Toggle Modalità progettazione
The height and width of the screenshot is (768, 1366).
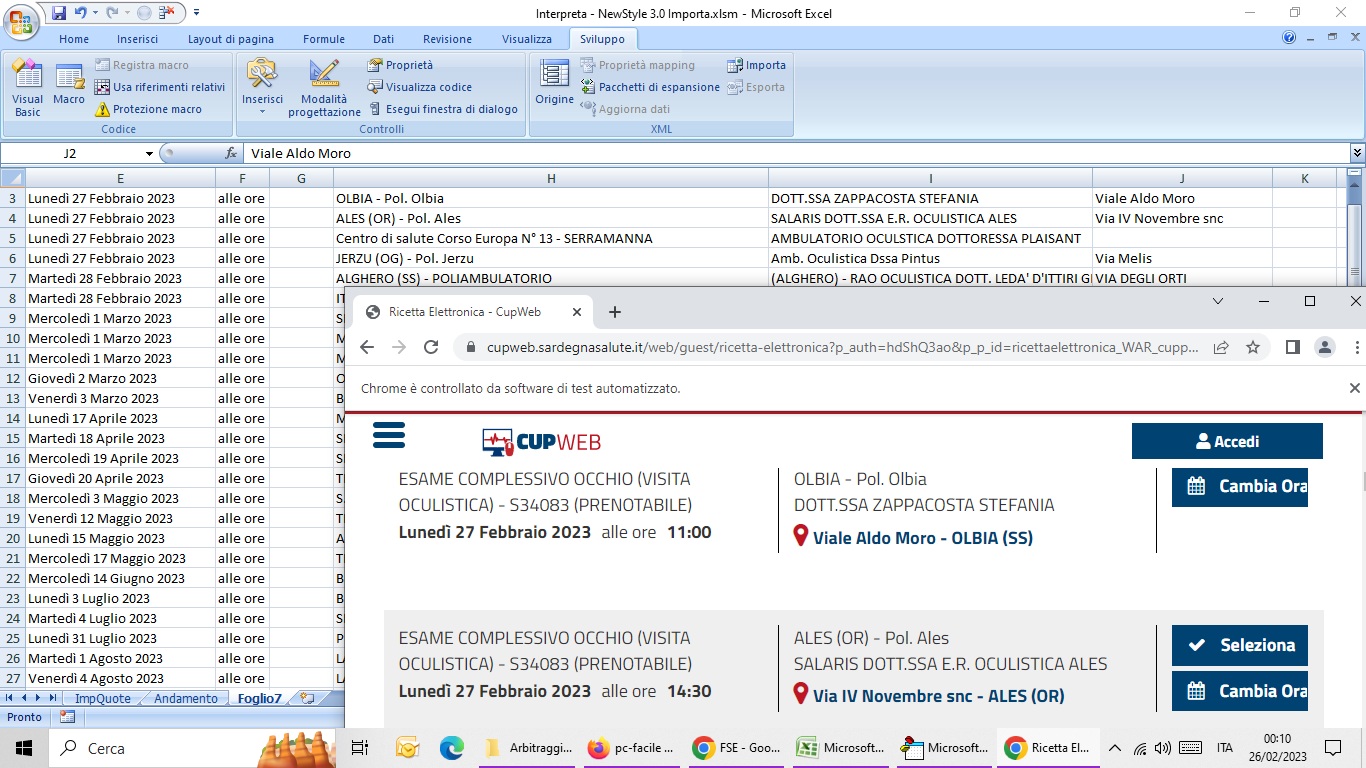coord(324,88)
